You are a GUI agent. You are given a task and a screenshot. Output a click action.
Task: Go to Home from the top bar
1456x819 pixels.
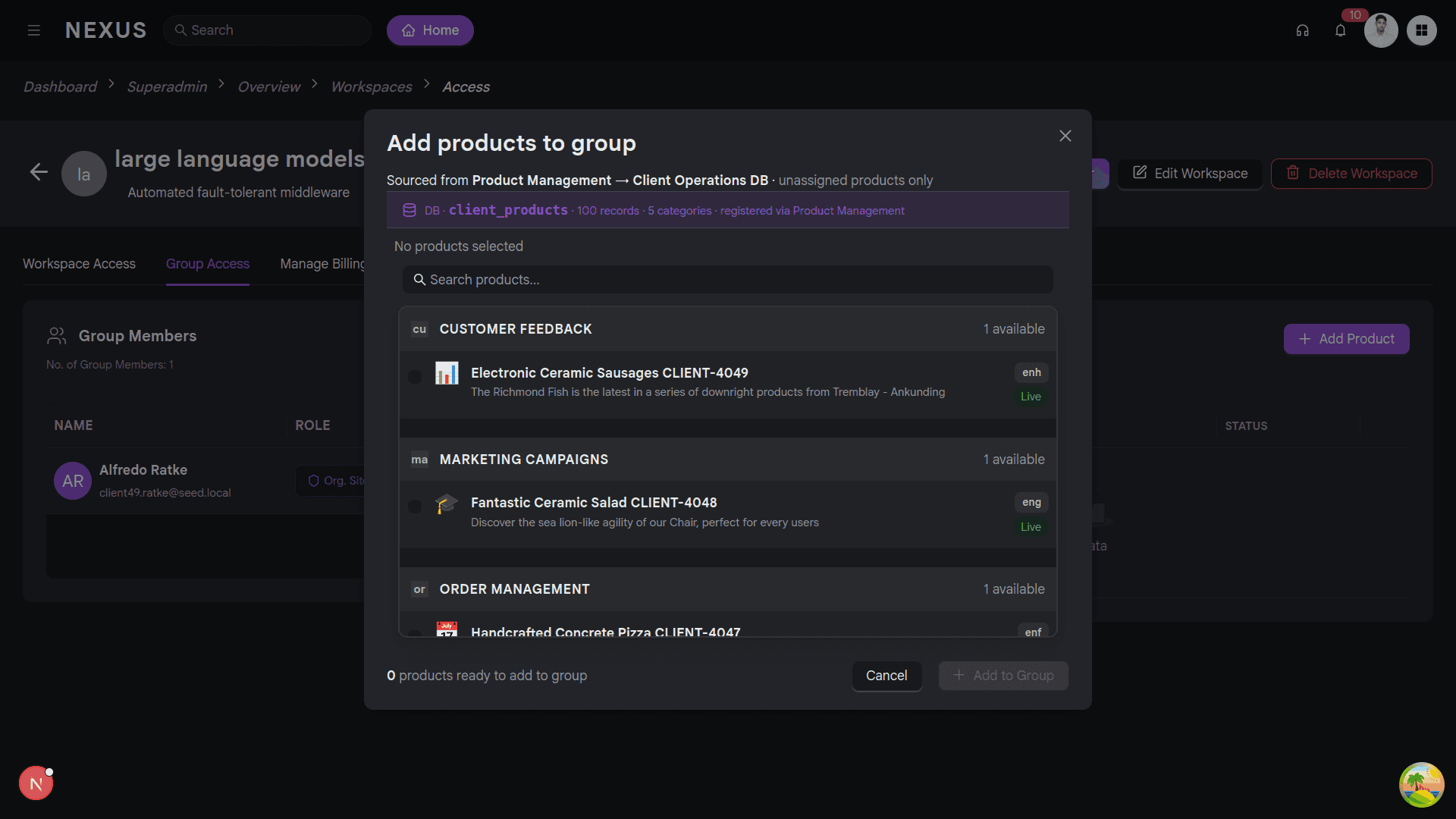tap(430, 30)
